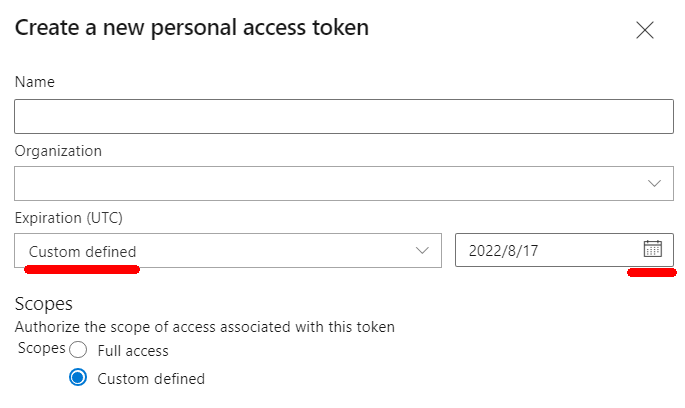Click the 'Create a new personal access token' title

pos(192,27)
